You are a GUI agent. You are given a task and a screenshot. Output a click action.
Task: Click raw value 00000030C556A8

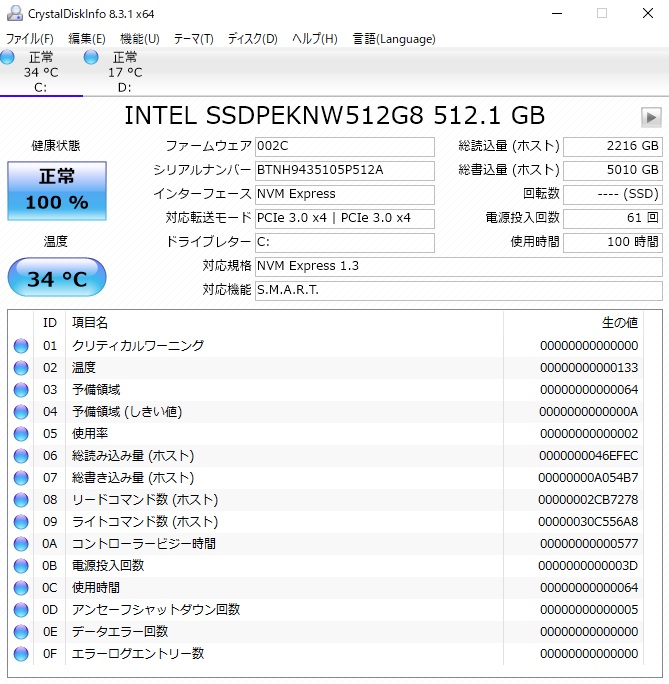click(588, 522)
